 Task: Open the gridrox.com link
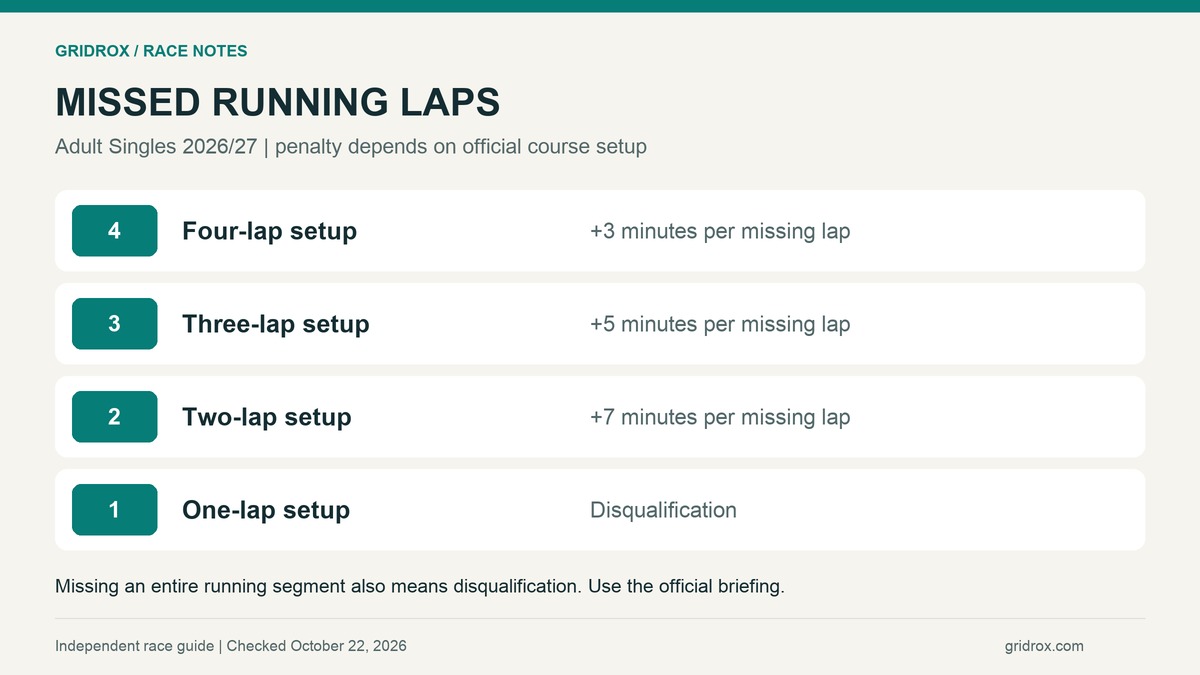[1044, 646]
